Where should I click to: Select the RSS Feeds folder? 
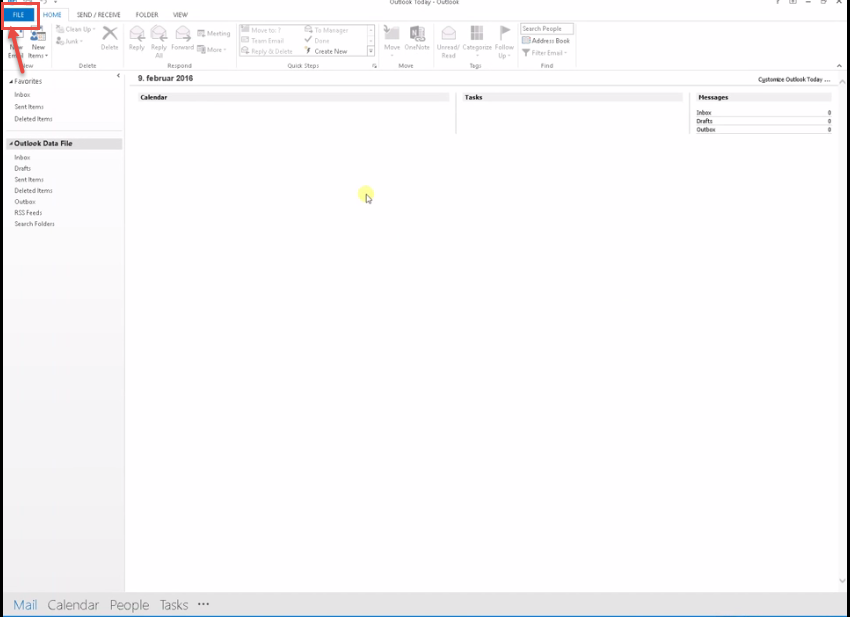pyautogui.click(x=28, y=213)
